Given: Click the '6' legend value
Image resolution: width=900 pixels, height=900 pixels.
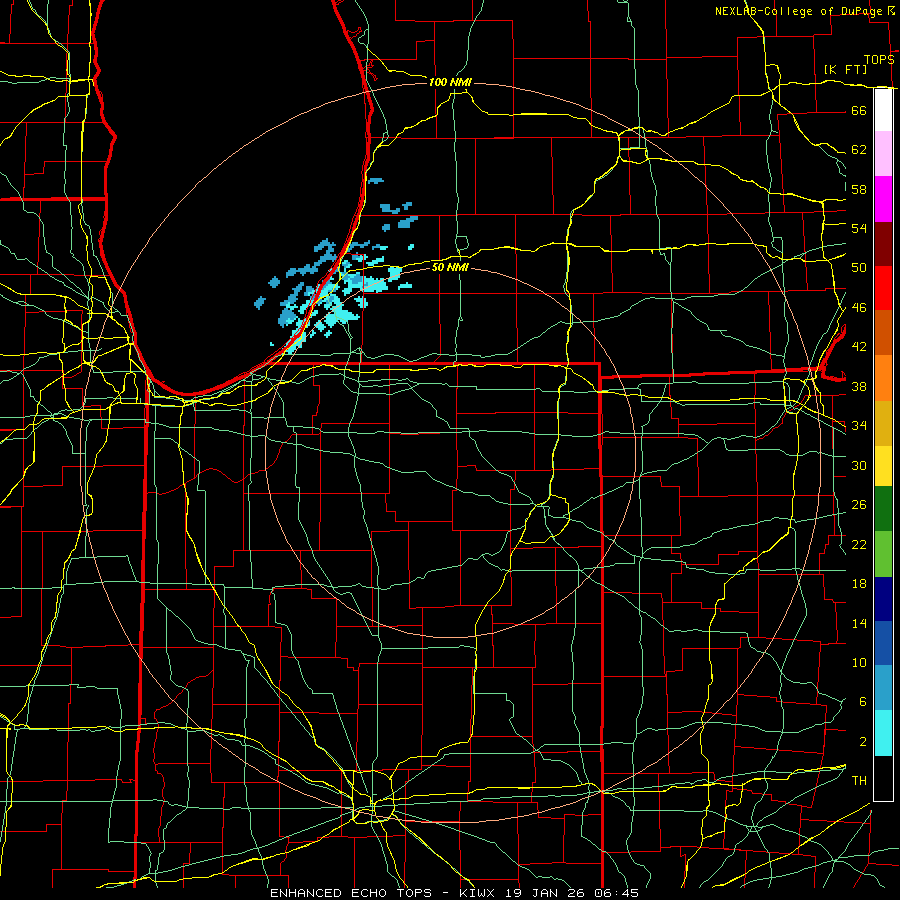Looking at the screenshot, I should 863,702.
